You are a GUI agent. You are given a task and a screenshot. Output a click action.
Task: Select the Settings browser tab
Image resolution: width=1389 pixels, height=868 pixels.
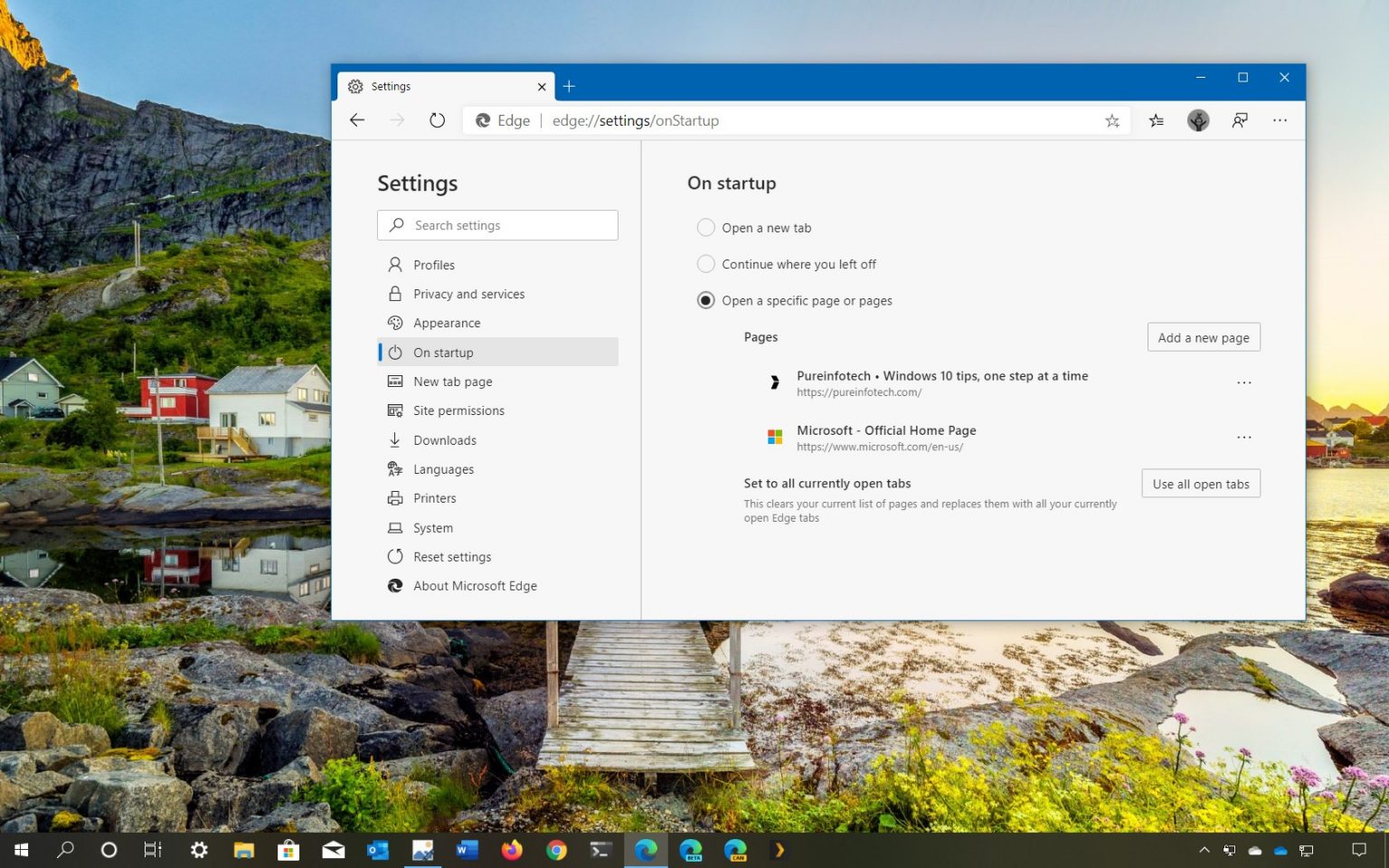(425, 86)
